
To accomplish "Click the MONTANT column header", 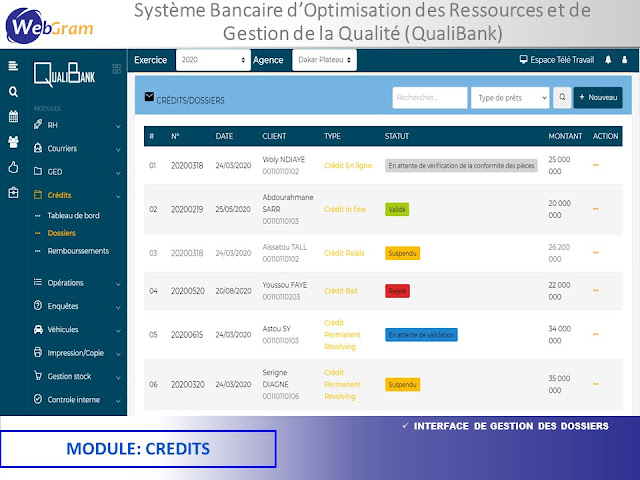I will click(565, 136).
